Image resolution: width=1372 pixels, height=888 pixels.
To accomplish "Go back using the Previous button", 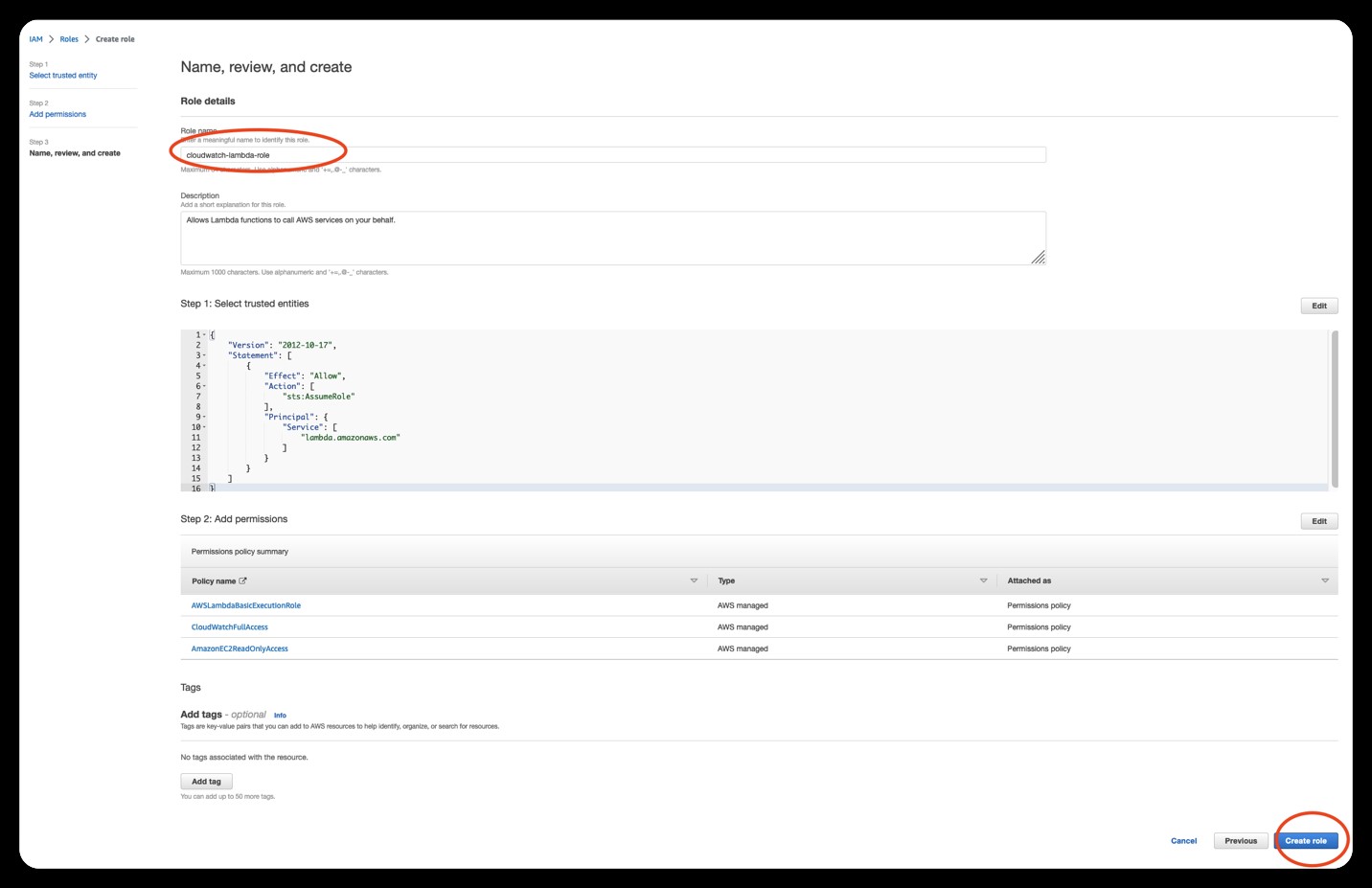I will tap(1241, 840).
